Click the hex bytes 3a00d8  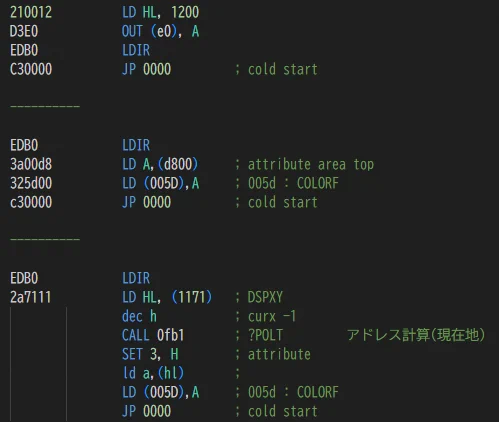31,164
